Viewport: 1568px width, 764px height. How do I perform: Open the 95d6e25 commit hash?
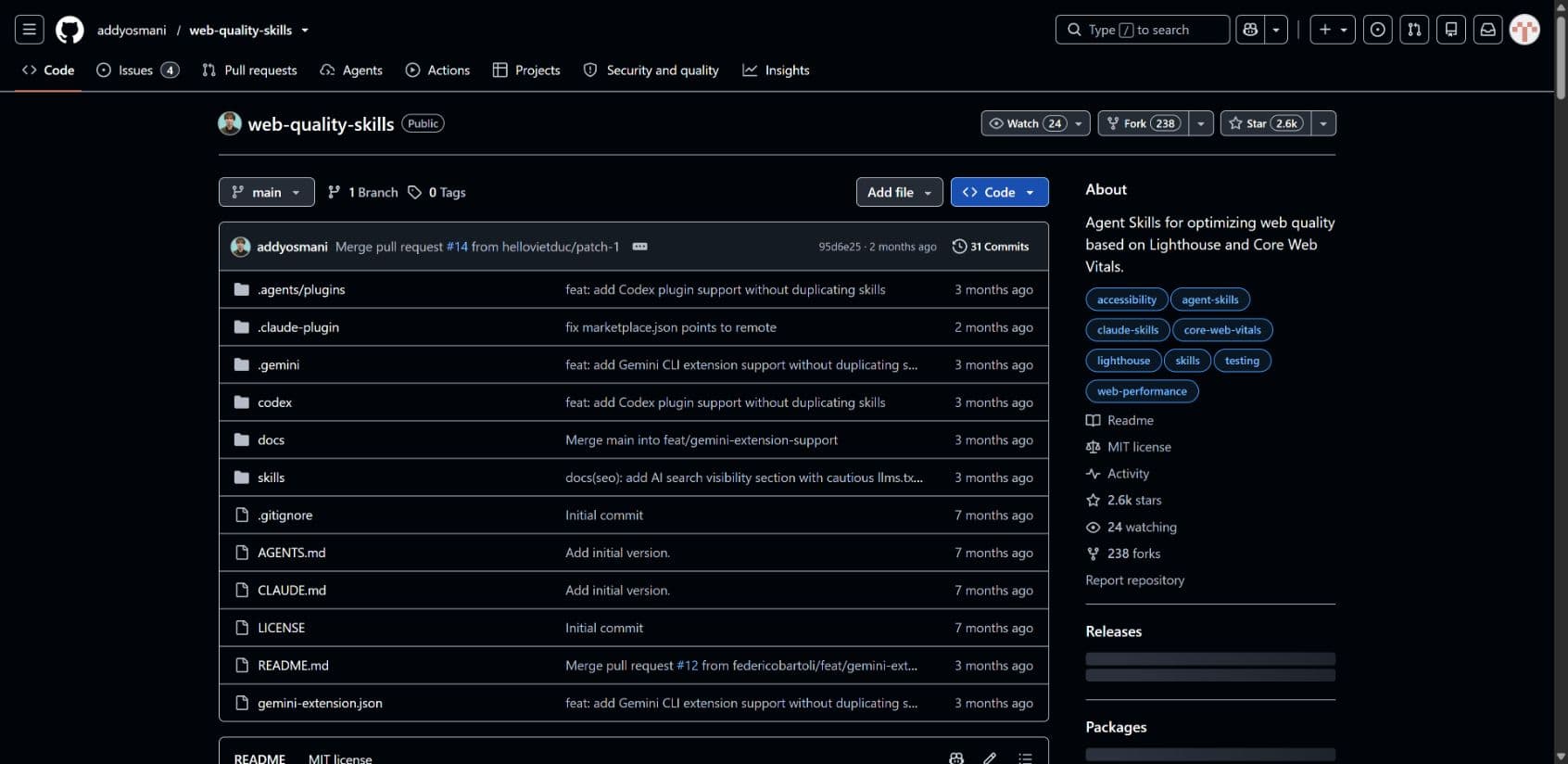(x=839, y=247)
